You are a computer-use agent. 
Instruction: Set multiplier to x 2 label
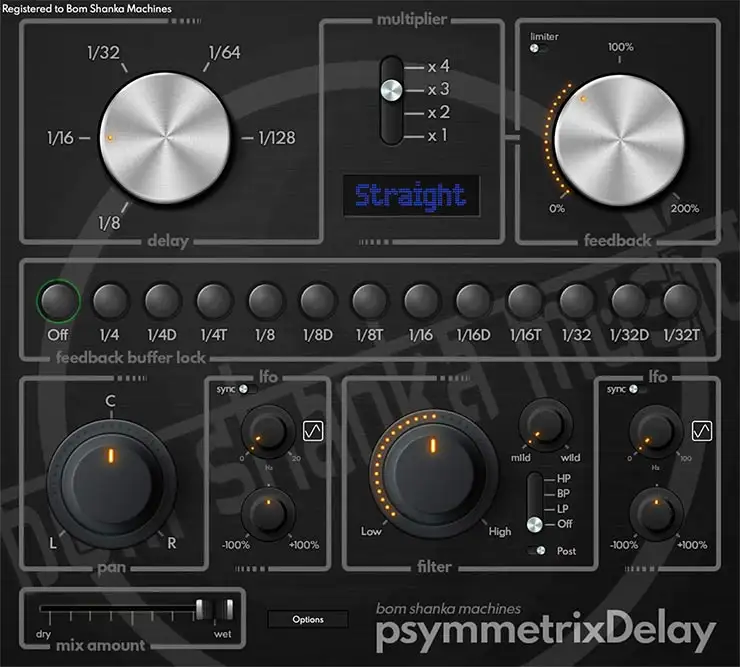(x=438, y=113)
